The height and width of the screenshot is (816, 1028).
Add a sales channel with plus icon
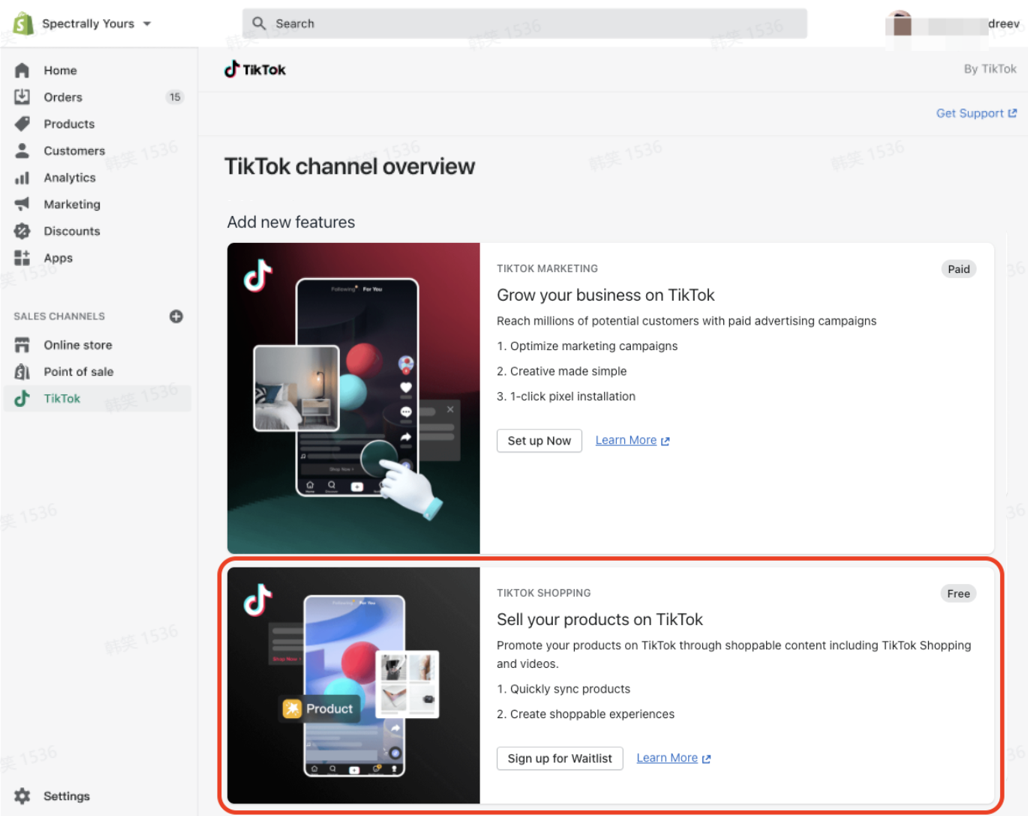(x=176, y=317)
